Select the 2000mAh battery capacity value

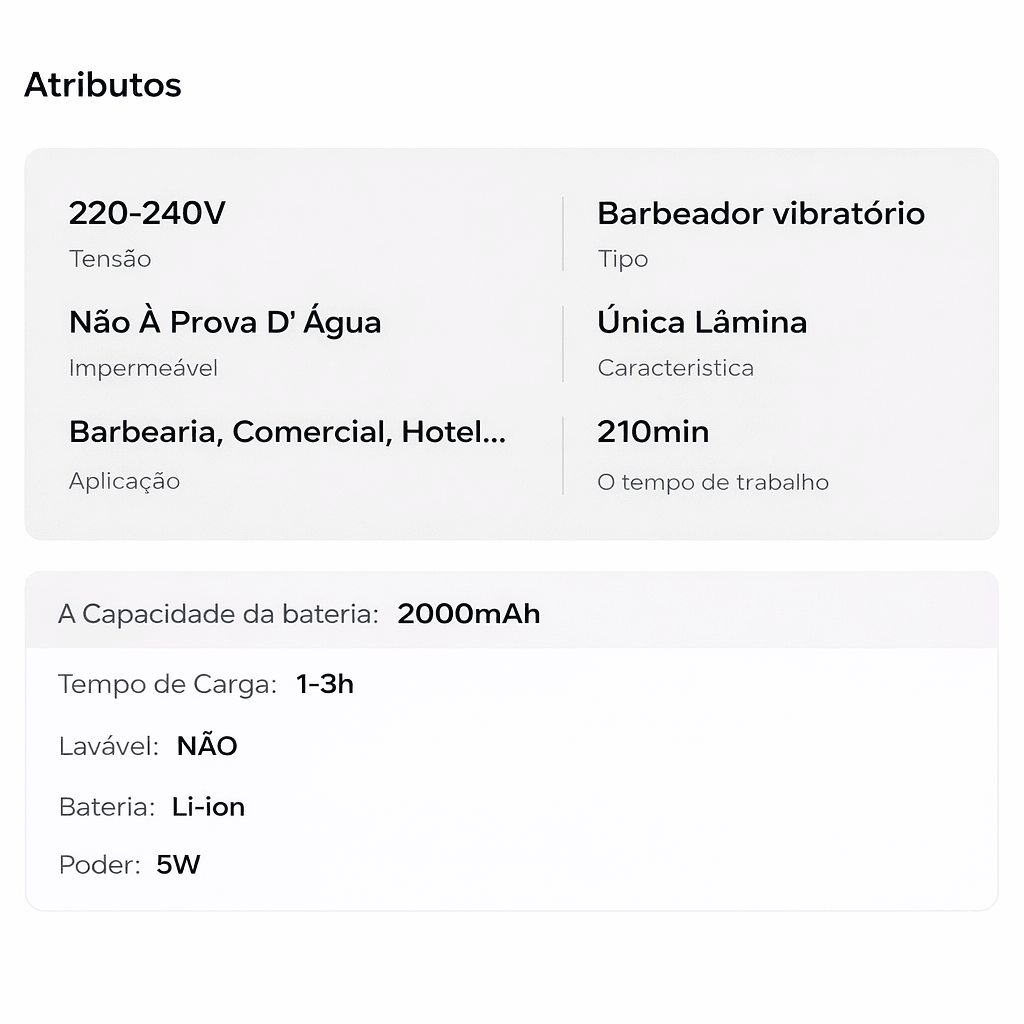pyautogui.click(x=469, y=614)
